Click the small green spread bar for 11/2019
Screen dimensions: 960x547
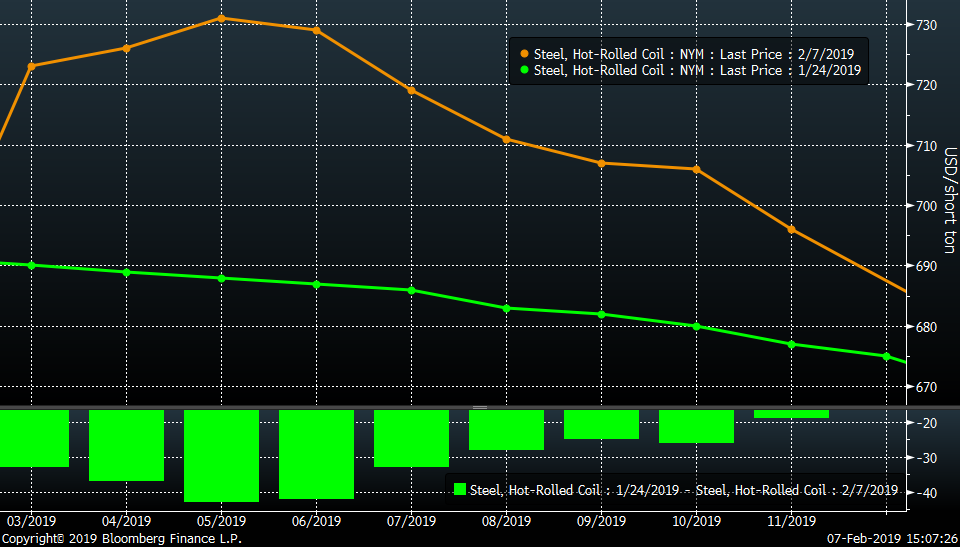tap(791, 414)
